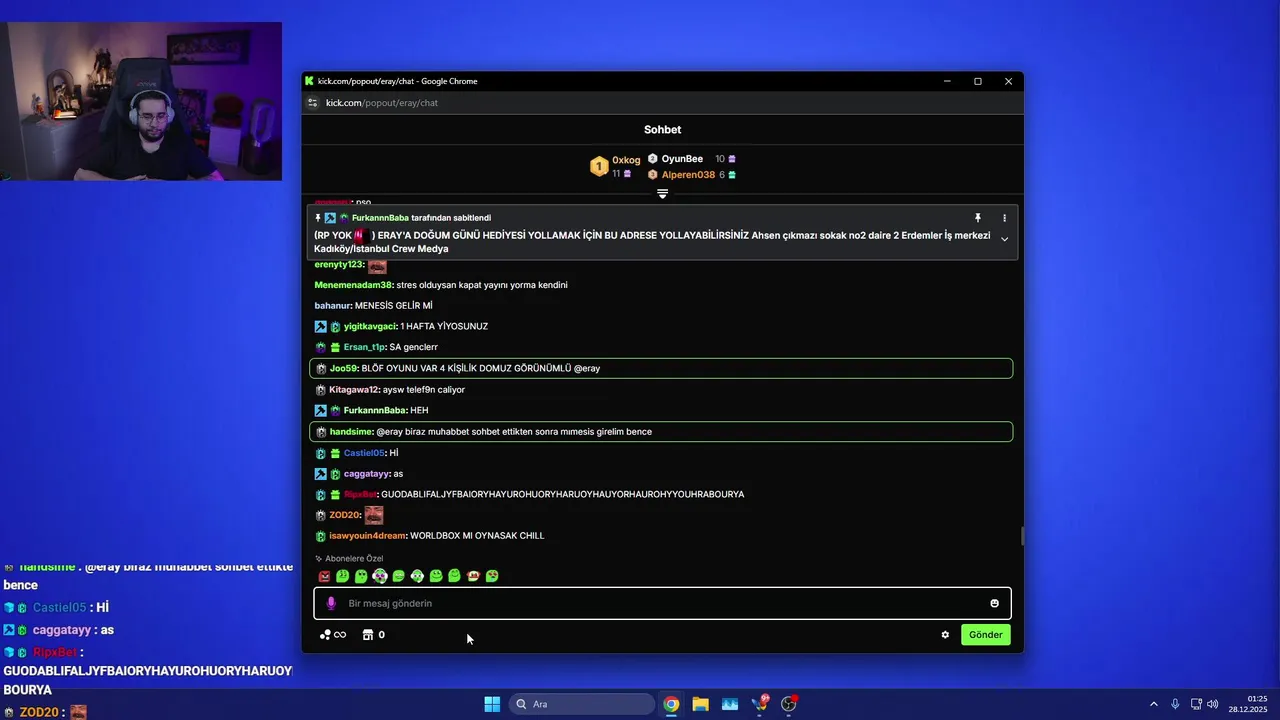Viewport: 1280px width, 720px height.
Task: Click FurkannnBaba name in pinned message header
Action: click(380, 218)
